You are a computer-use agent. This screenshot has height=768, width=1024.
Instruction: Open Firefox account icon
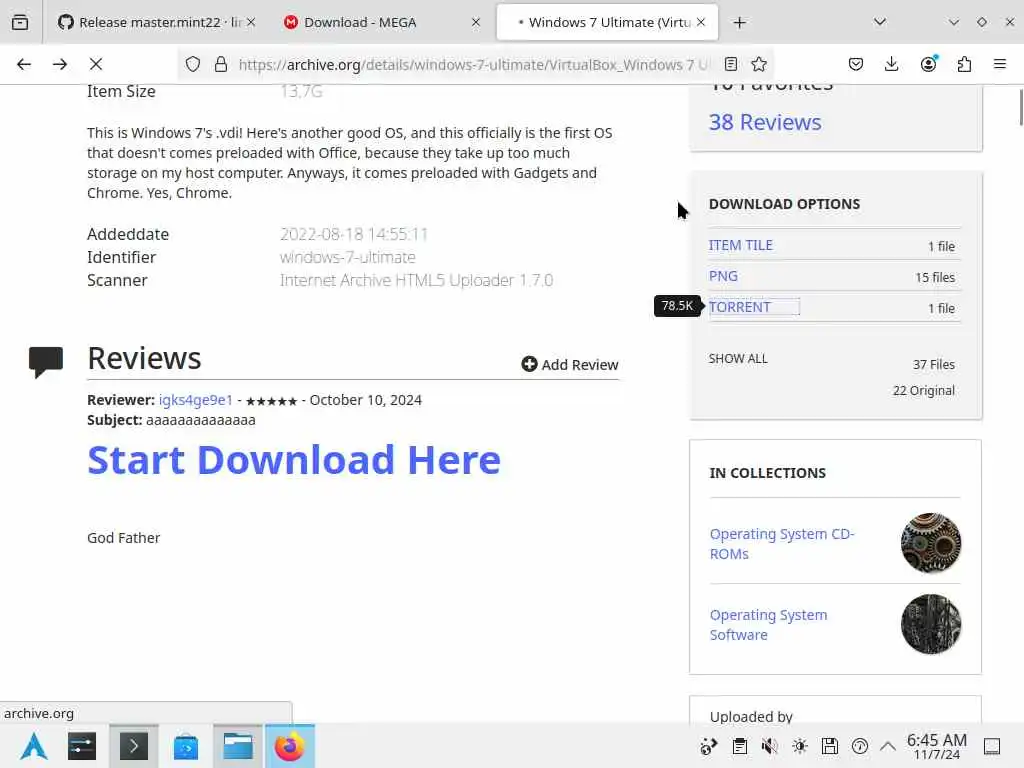coord(928,64)
